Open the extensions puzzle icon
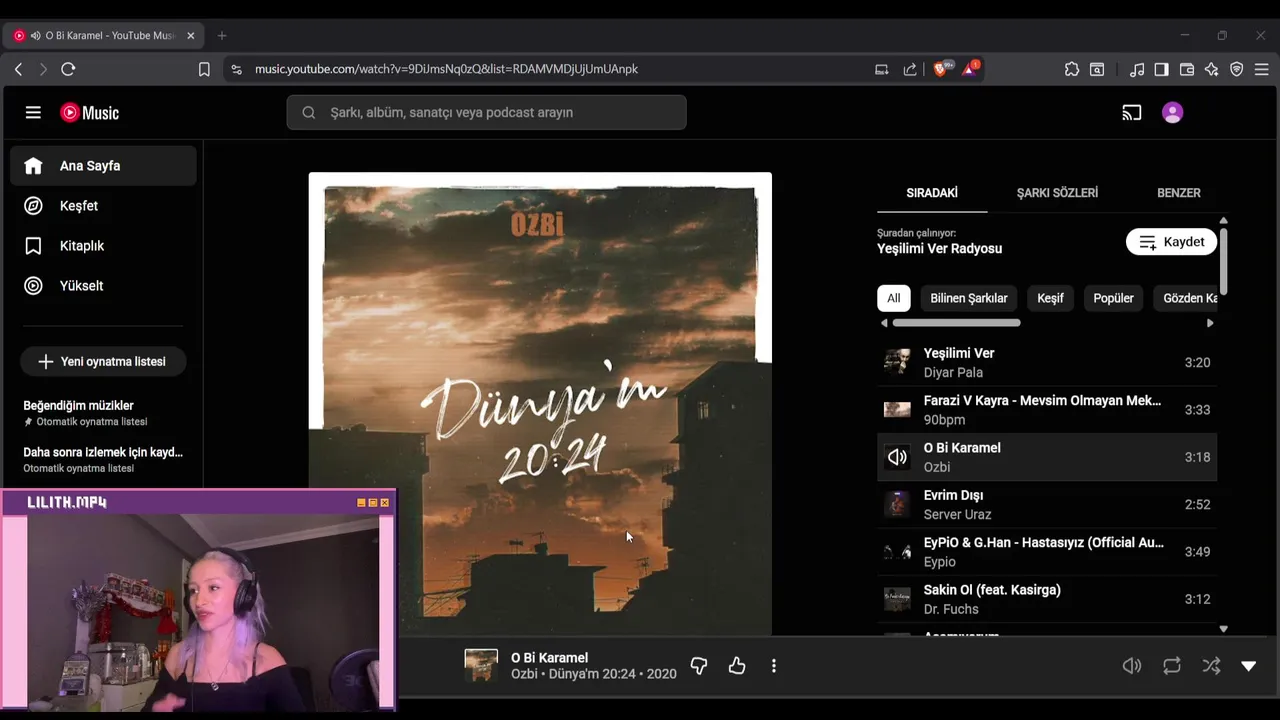 [x=1072, y=69]
